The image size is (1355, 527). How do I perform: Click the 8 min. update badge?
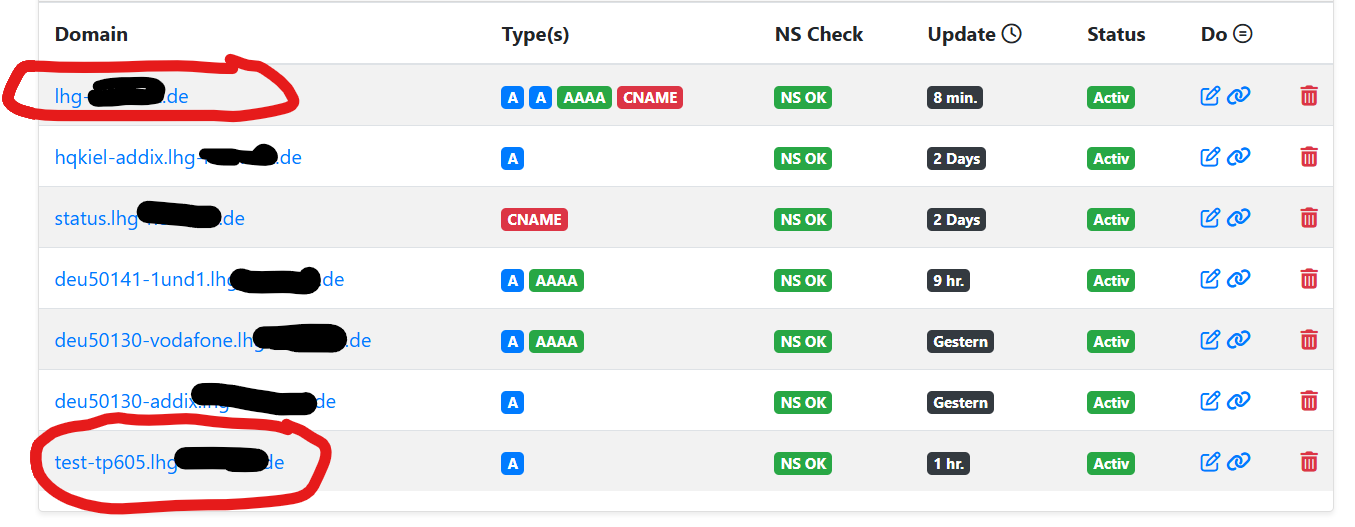[x=956, y=98]
